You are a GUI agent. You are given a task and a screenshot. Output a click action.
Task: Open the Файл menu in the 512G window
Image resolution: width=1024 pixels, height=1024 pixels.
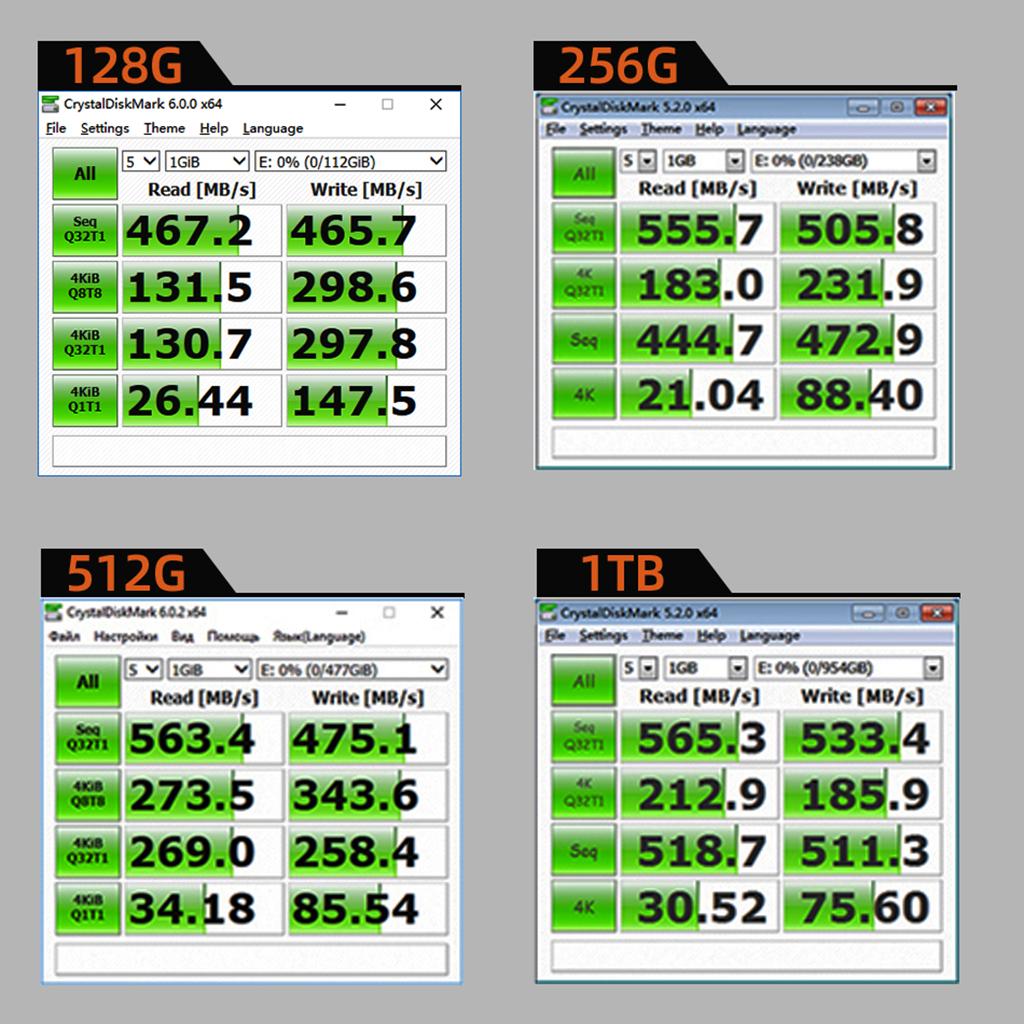coord(64,636)
